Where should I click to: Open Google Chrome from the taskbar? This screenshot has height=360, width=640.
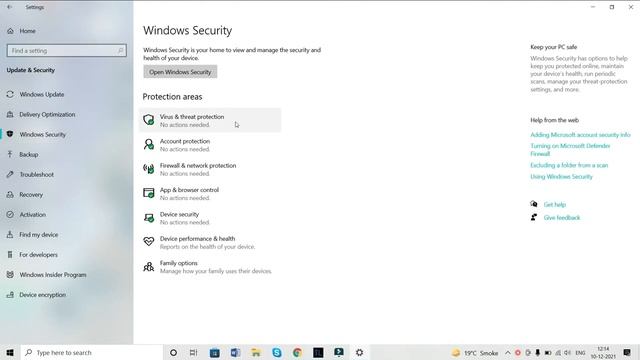pyautogui.click(x=298, y=352)
